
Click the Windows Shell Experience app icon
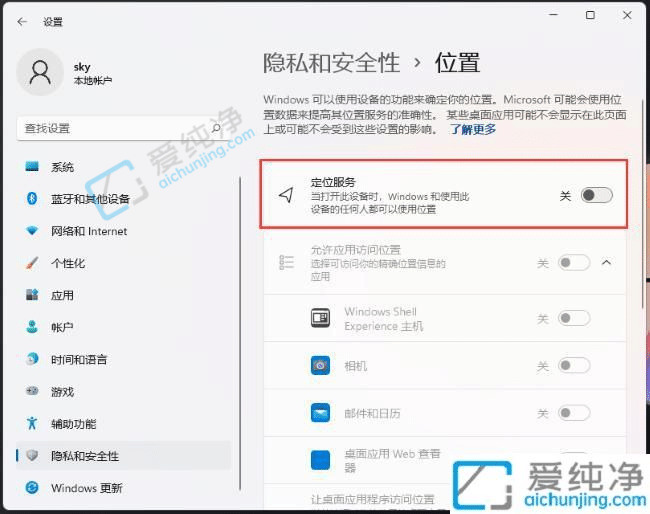point(320,318)
